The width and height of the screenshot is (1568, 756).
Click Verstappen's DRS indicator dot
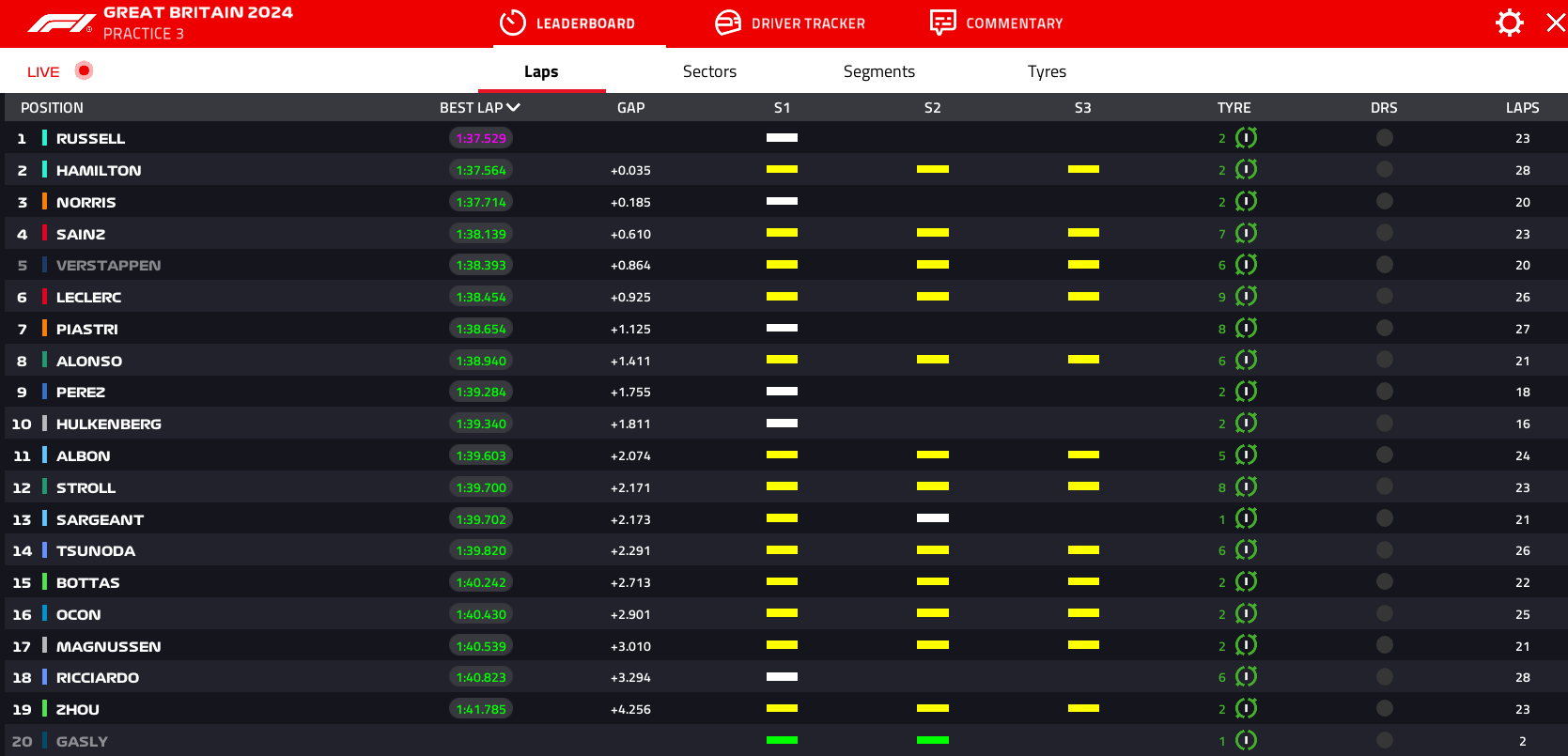(x=1384, y=265)
